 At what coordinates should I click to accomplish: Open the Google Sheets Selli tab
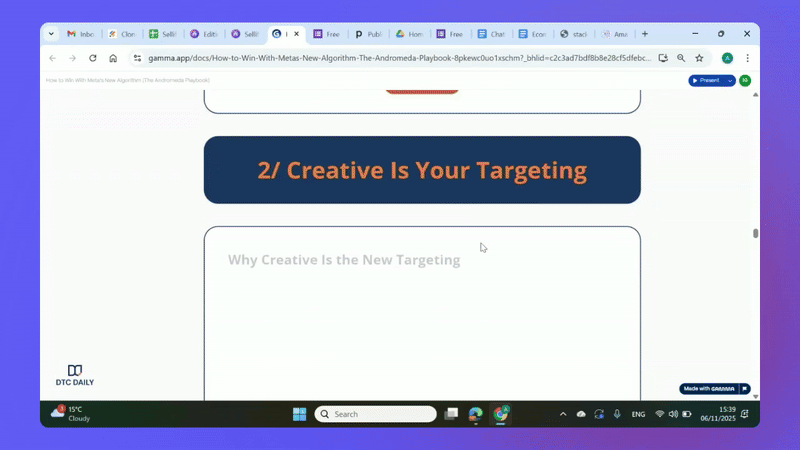point(163,34)
